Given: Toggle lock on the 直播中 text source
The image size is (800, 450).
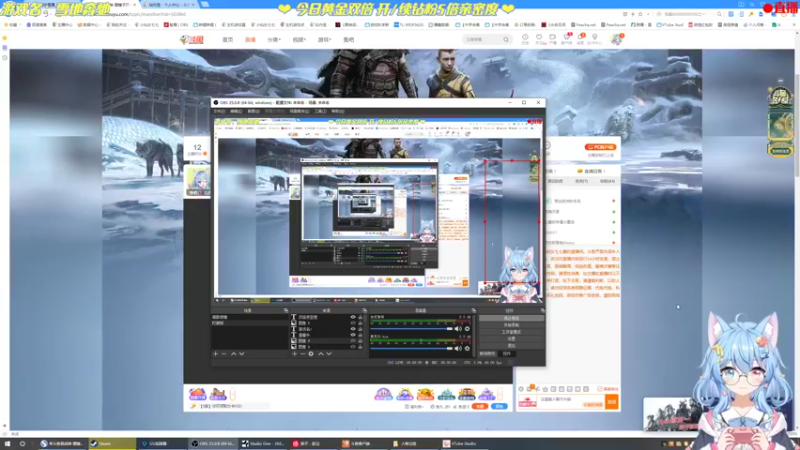Looking at the screenshot, I should (360, 335).
